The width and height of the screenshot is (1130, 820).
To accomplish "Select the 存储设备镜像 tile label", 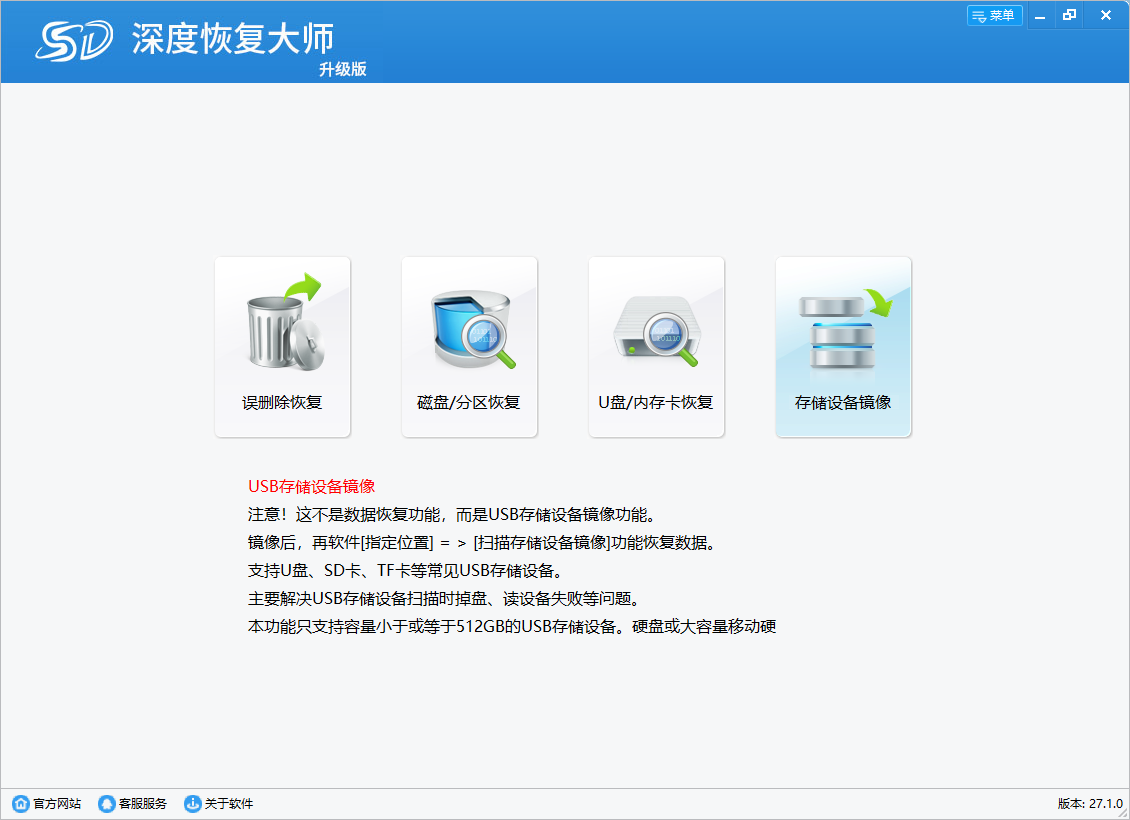I will pos(843,403).
